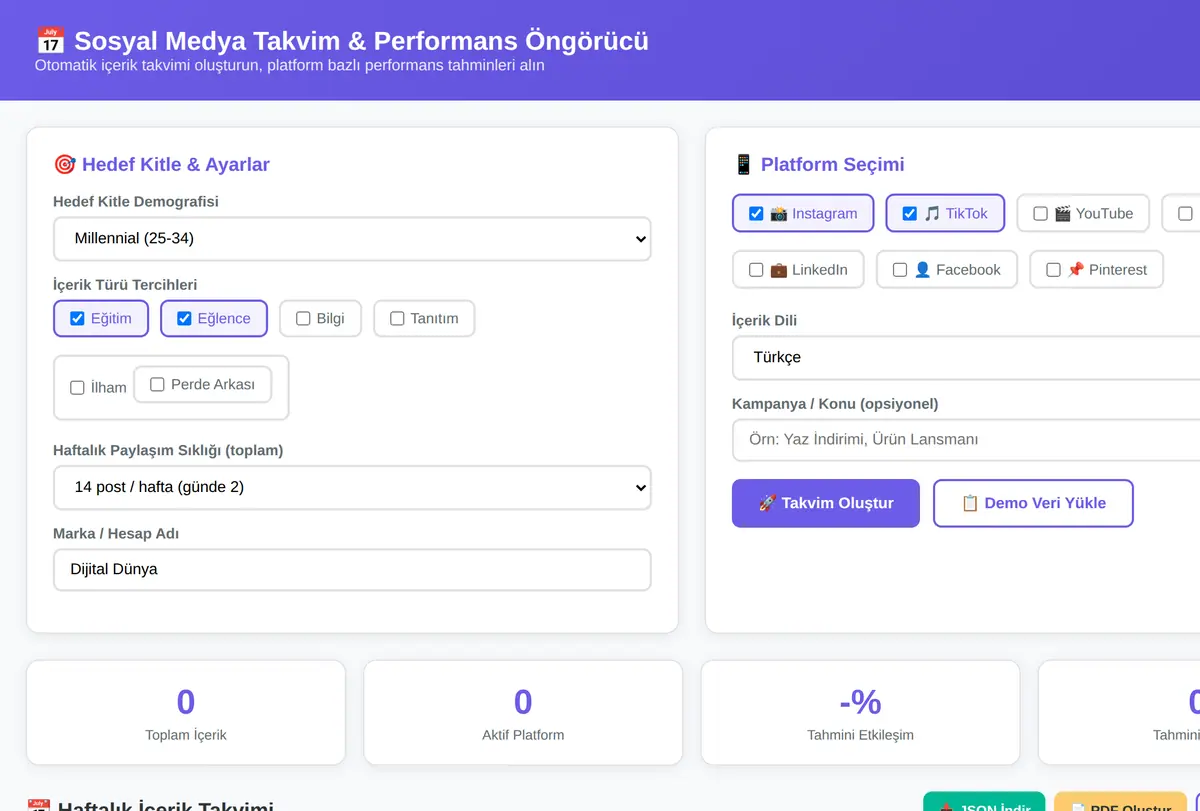The height and width of the screenshot is (811, 1200).
Task: Click the Instagram camera icon
Action: 779,213
